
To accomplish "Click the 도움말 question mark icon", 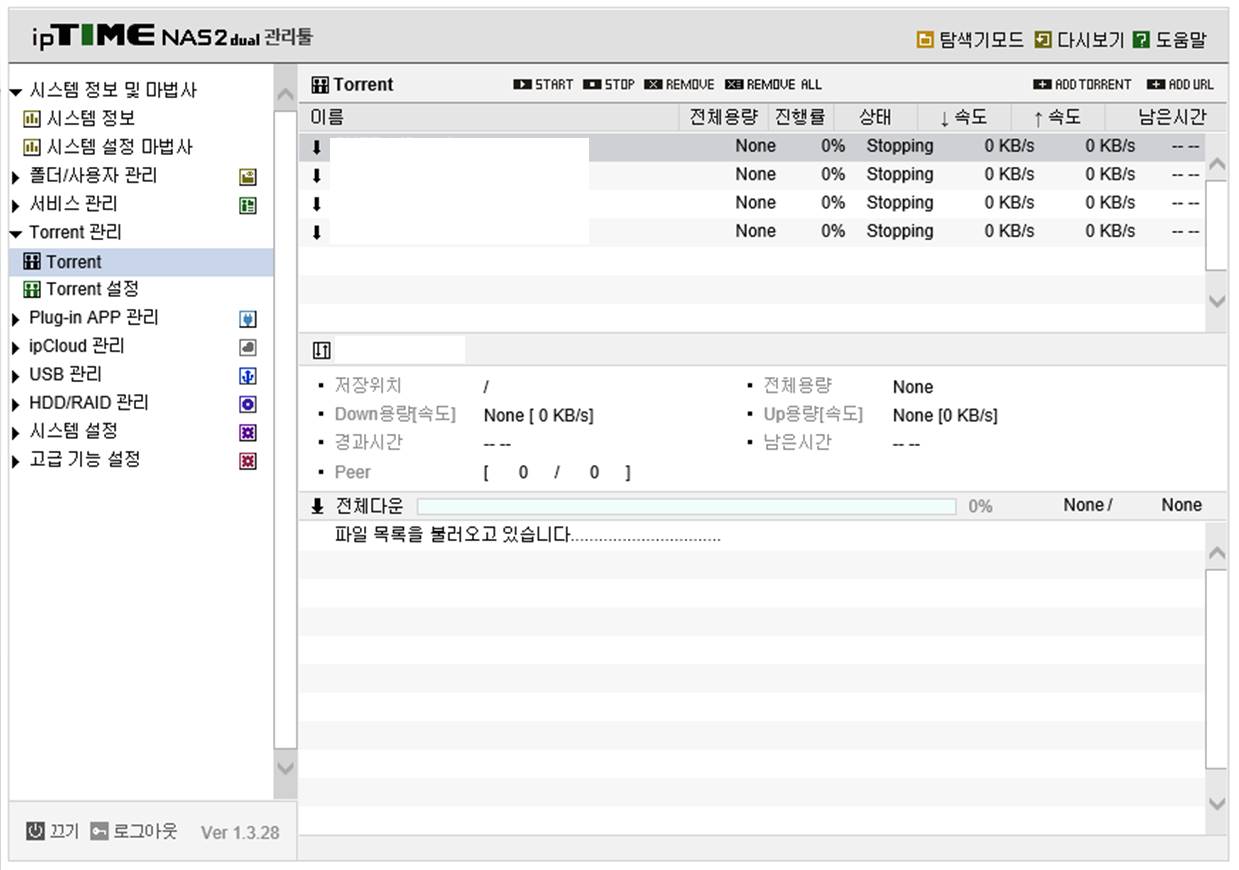I will point(1142,40).
